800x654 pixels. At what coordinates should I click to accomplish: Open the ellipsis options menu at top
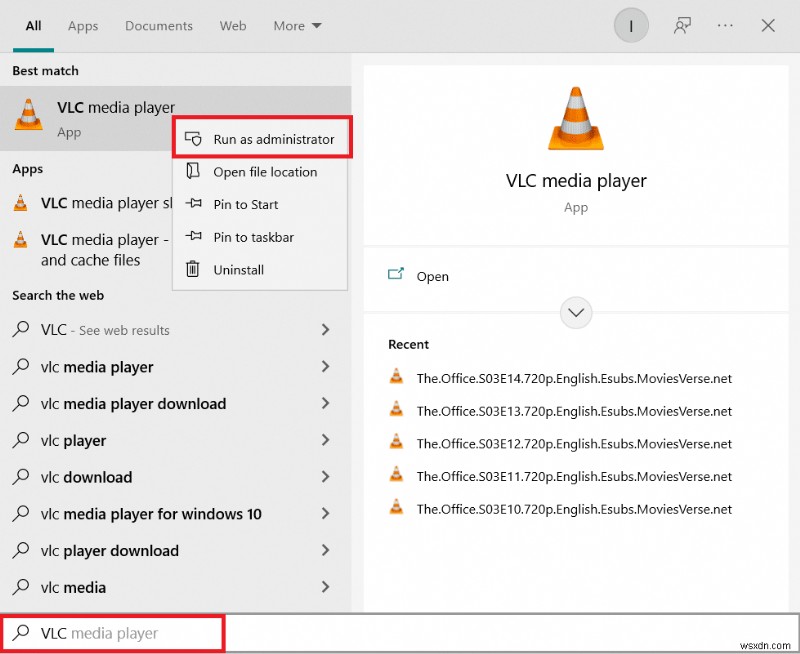(725, 25)
